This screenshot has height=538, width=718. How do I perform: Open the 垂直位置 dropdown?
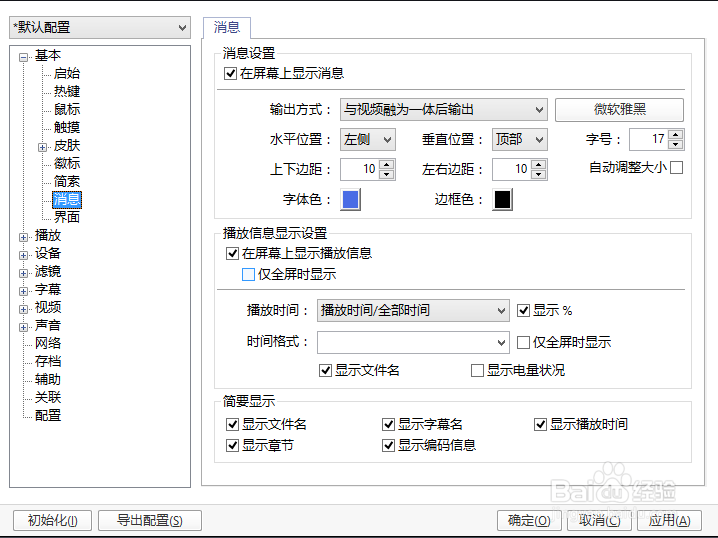coord(520,139)
